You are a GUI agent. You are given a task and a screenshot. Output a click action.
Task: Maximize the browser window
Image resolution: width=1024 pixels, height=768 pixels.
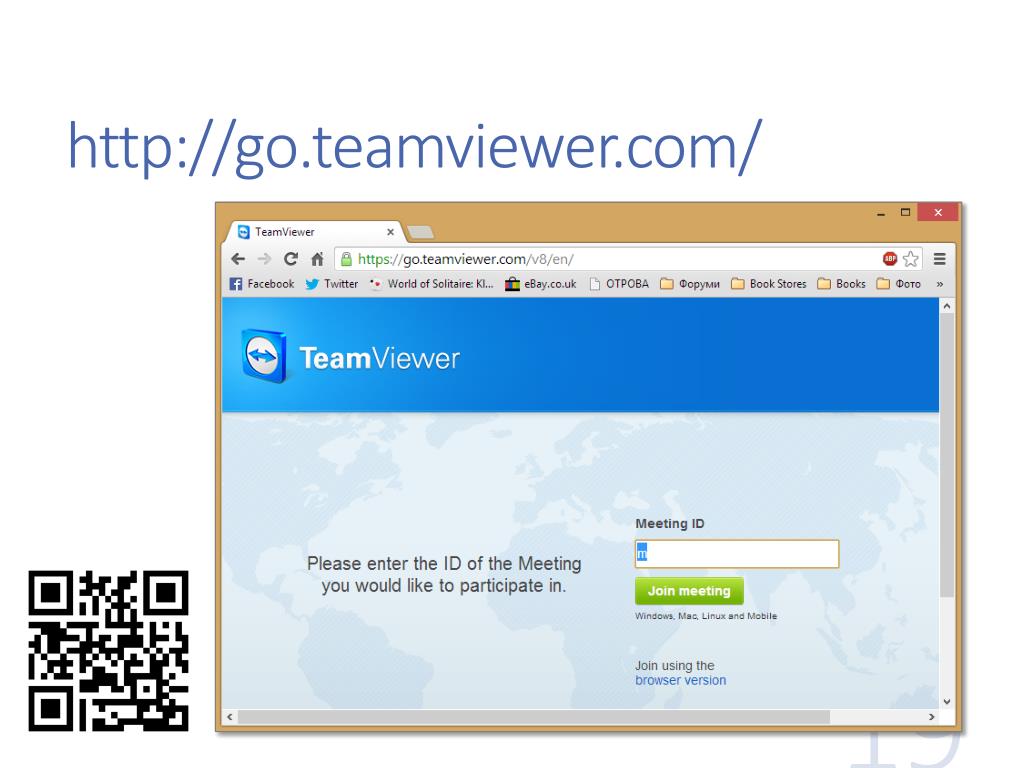click(905, 212)
